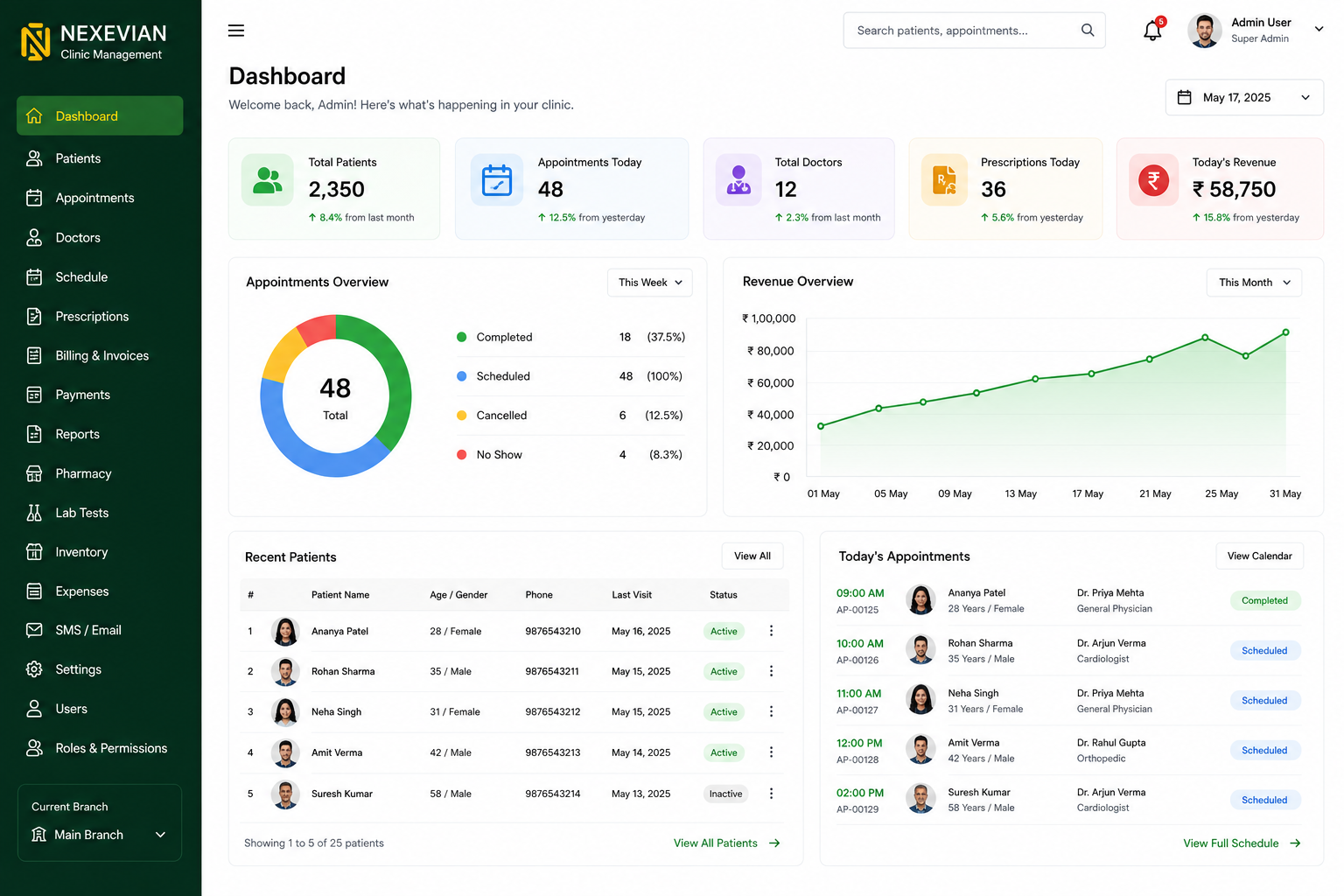Image resolution: width=1344 pixels, height=896 pixels.
Task: Click the View All patients button
Action: click(752, 556)
